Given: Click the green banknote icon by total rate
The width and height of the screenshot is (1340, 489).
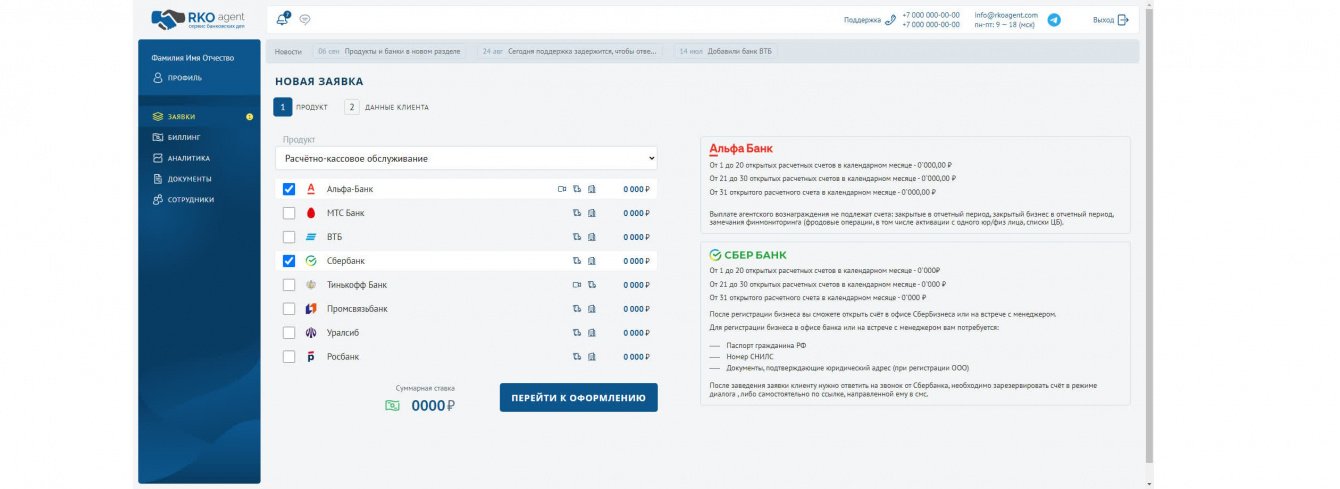Looking at the screenshot, I should 393,406.
